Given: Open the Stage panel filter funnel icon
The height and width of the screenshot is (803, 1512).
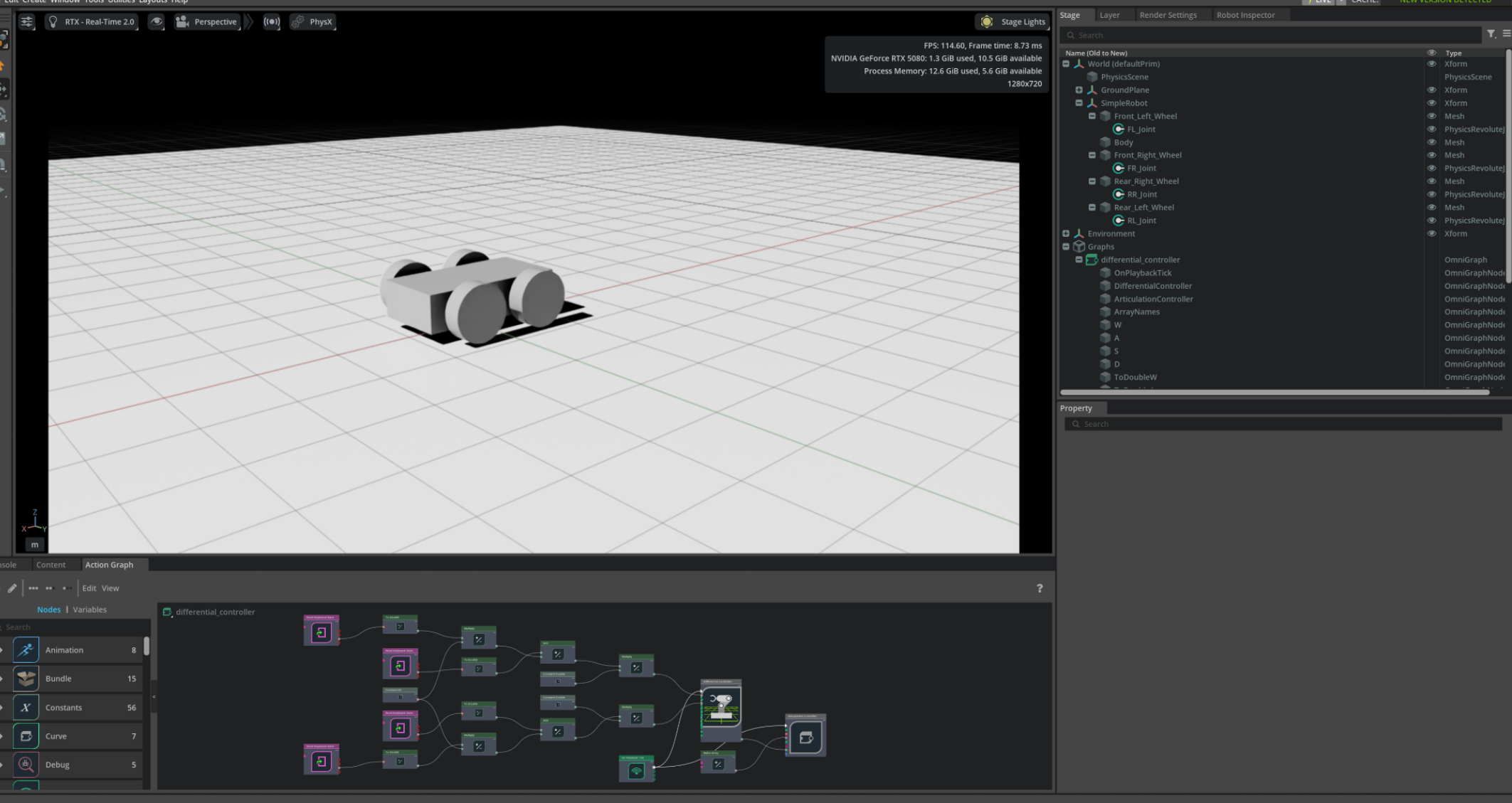Looking at the screenshot, I should point(1491,34).
